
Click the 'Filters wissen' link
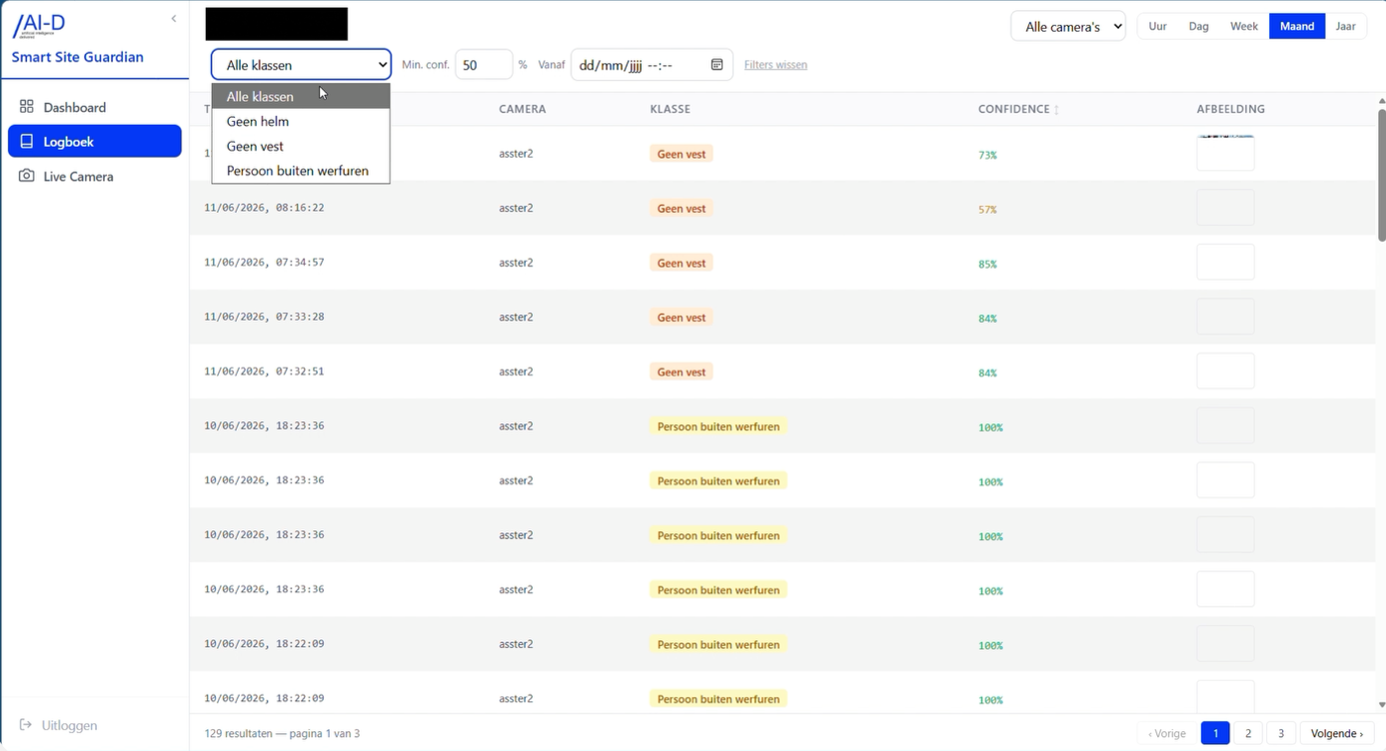[x=776, y=65]
